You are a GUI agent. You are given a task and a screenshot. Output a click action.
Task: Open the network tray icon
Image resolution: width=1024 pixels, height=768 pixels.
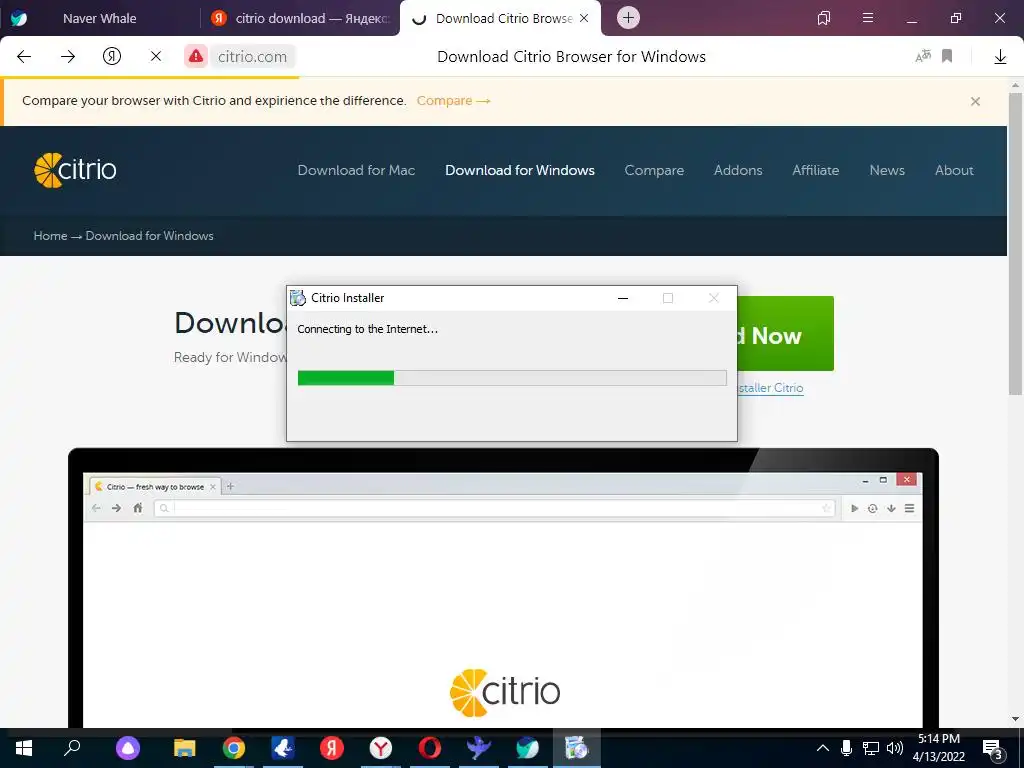pyautogui.click(x=871, y=748)
